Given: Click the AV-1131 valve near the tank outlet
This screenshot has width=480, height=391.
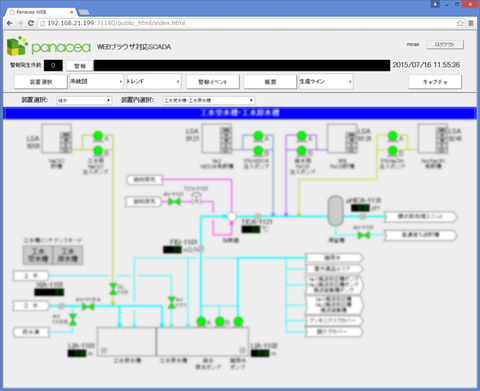Looking at the screenshot, I should click(363, 235).
